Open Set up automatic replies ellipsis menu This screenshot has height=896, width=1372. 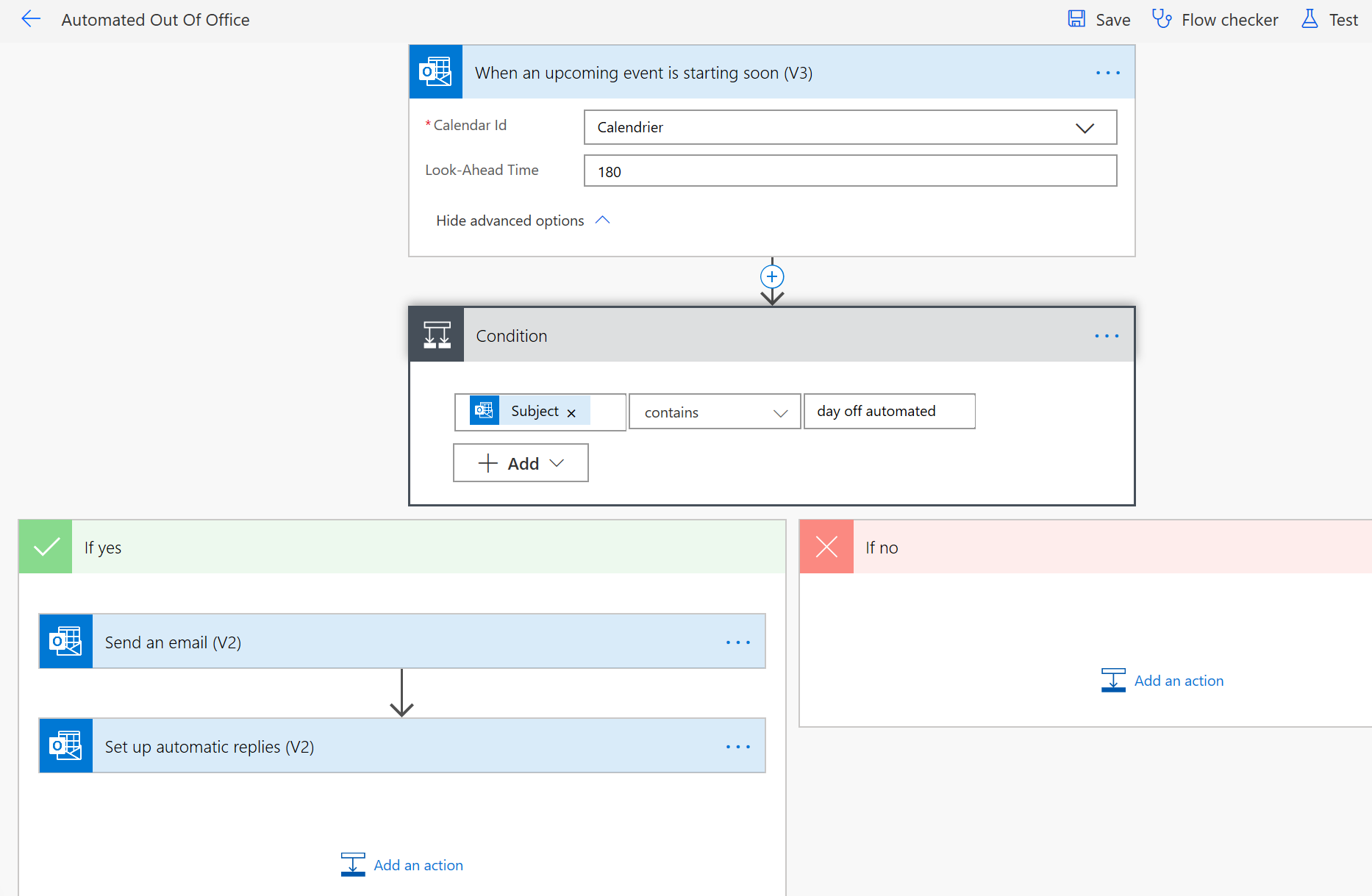pos(737,747)
